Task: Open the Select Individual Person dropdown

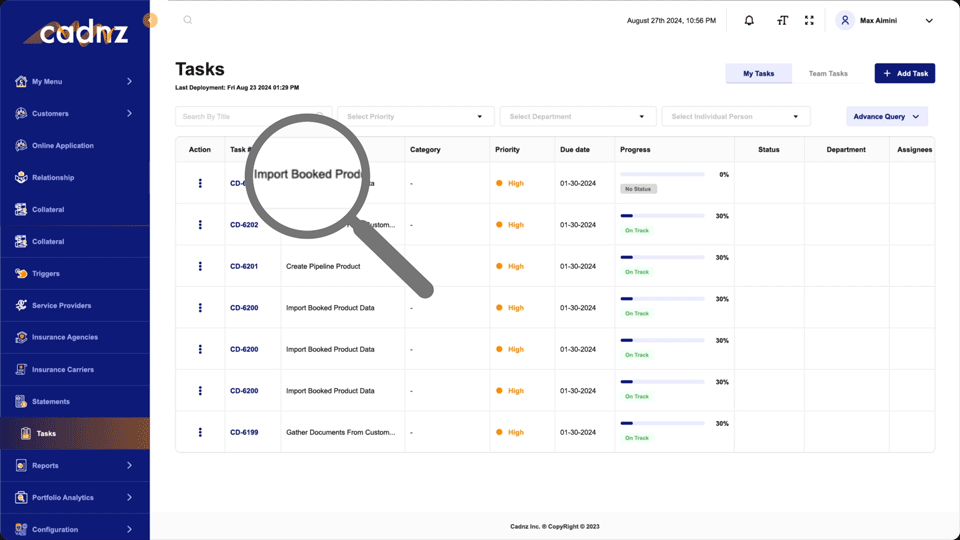Action: 735,117
